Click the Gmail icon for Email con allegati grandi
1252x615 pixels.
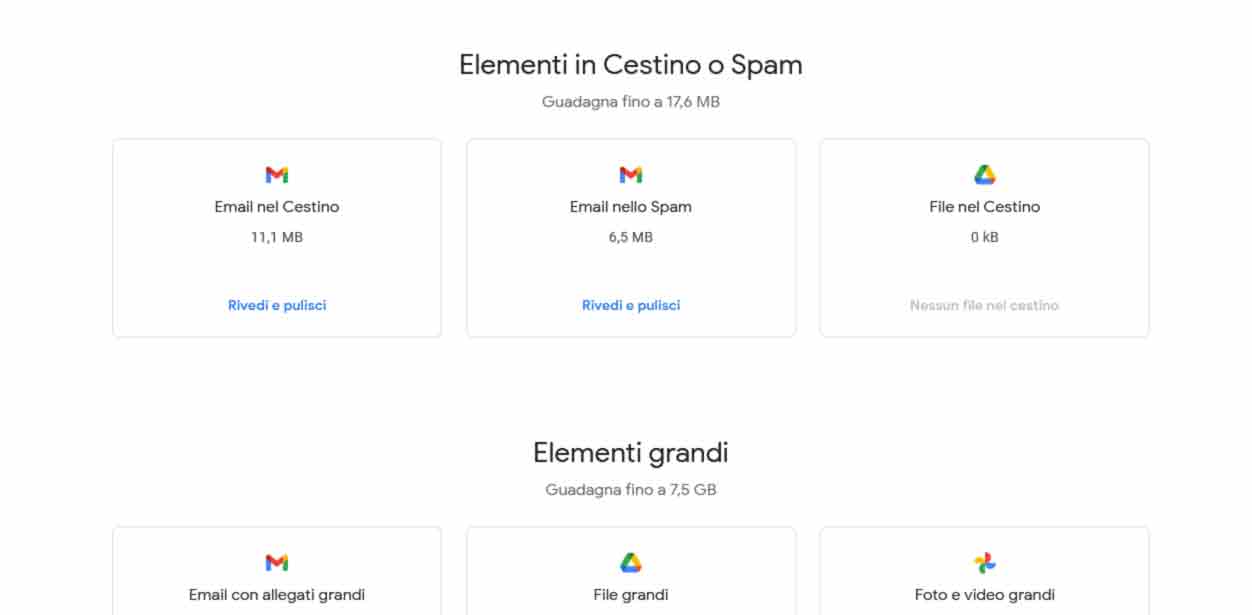[277, 563]
